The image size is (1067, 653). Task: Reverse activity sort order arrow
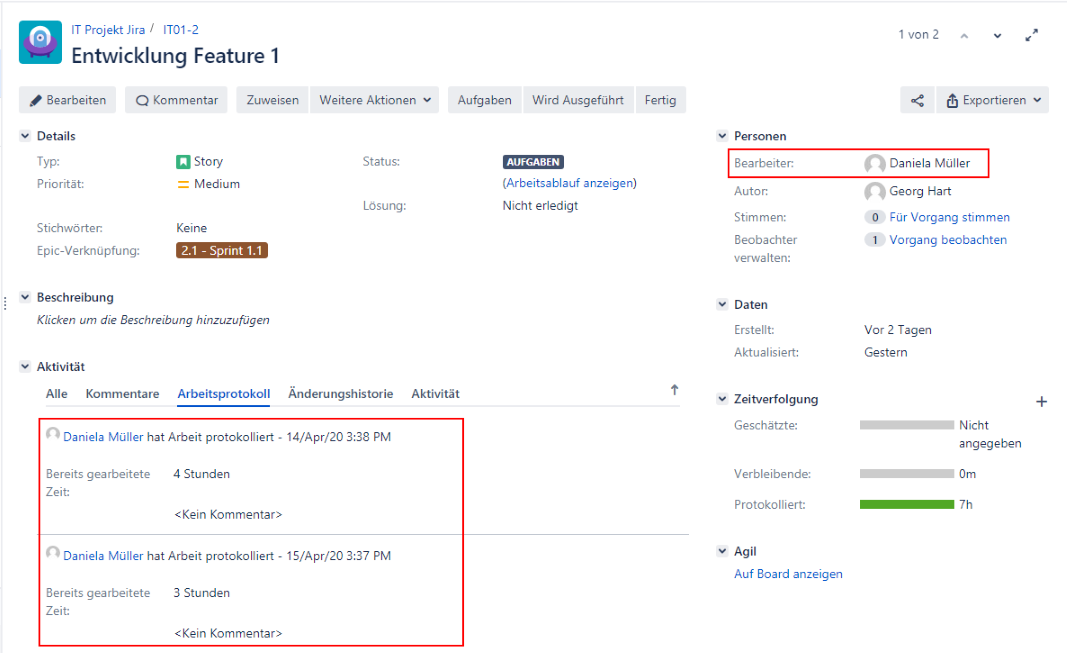point(674,391)
